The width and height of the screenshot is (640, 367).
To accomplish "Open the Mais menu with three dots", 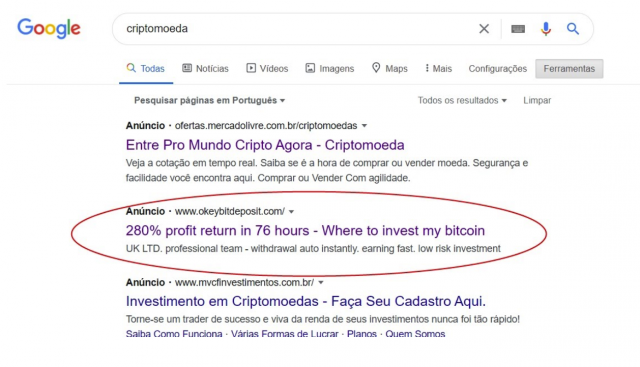I will [438, 69].
